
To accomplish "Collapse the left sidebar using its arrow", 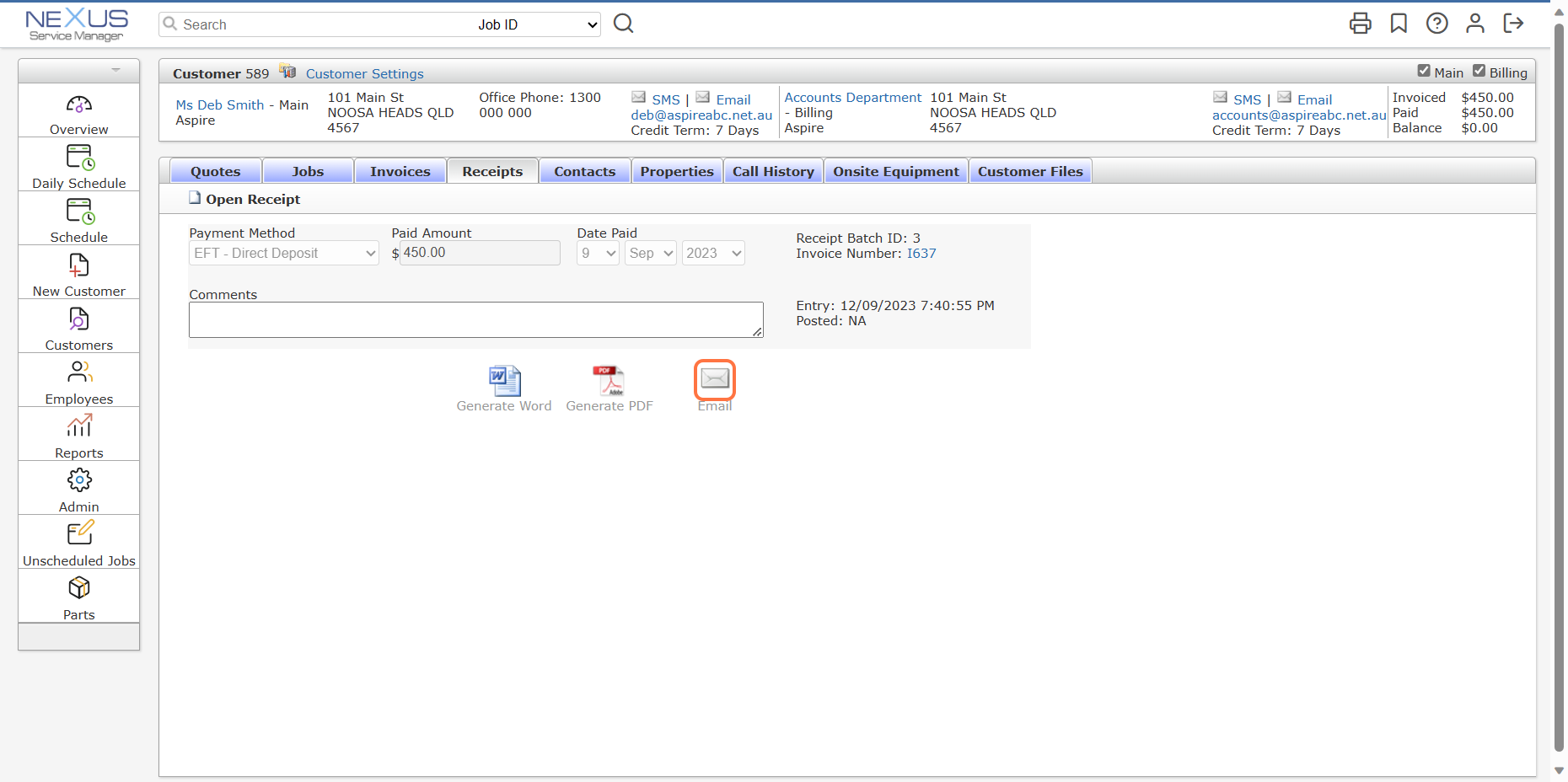I will [115, 71].
